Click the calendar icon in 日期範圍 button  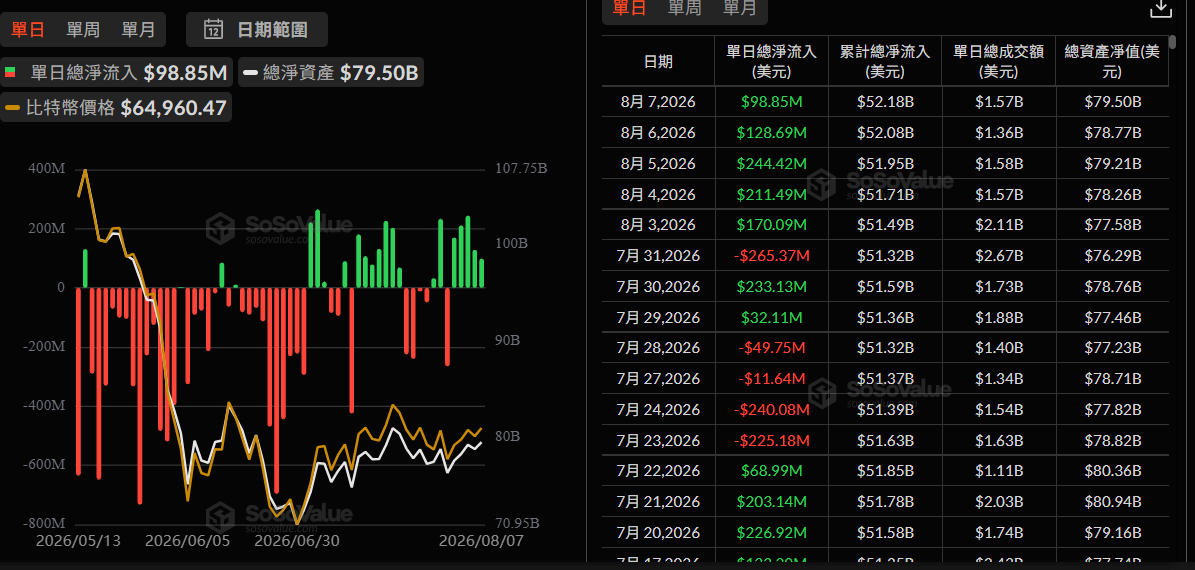pos(213,30)
